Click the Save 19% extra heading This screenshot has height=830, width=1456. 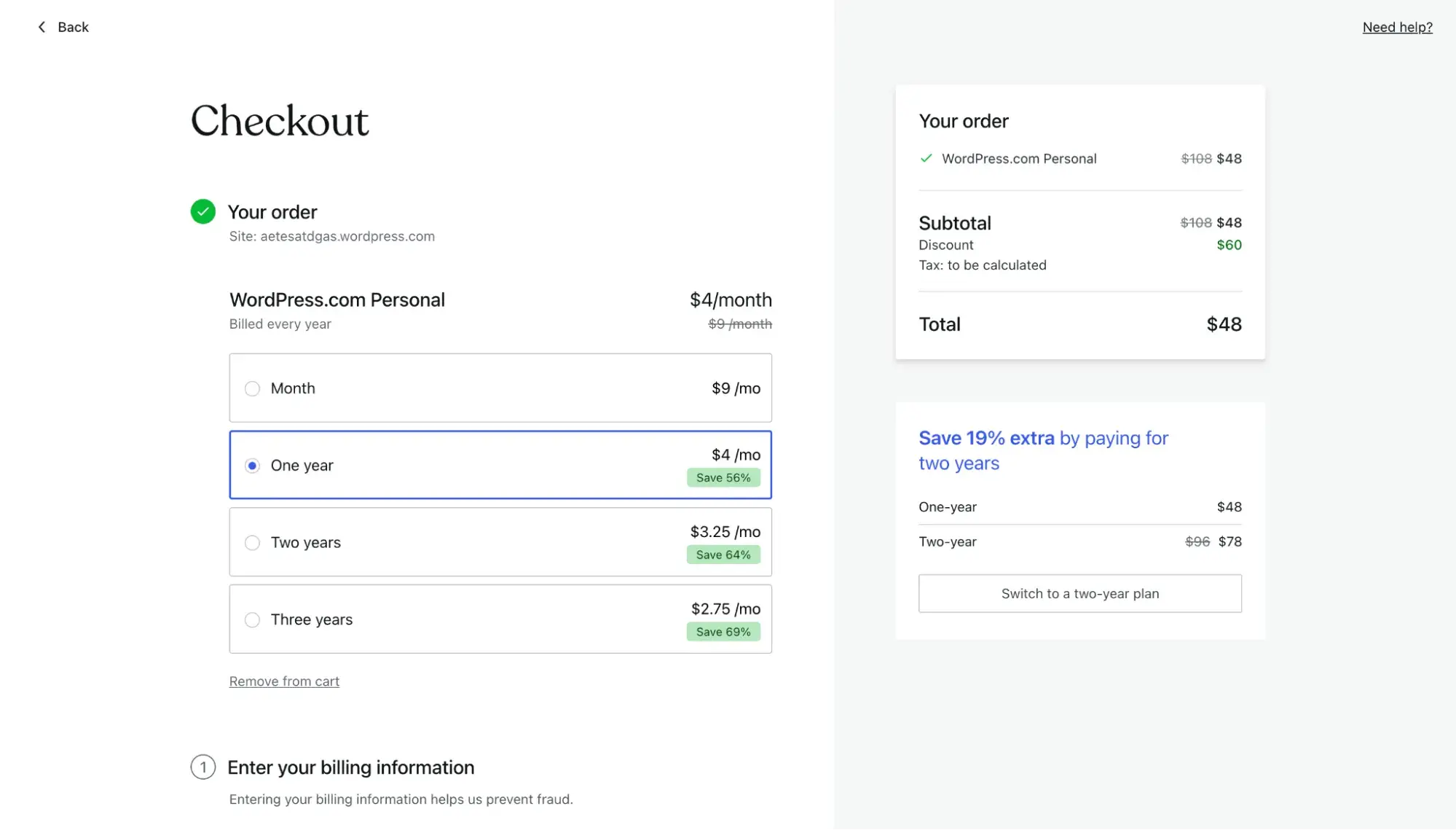986,437
